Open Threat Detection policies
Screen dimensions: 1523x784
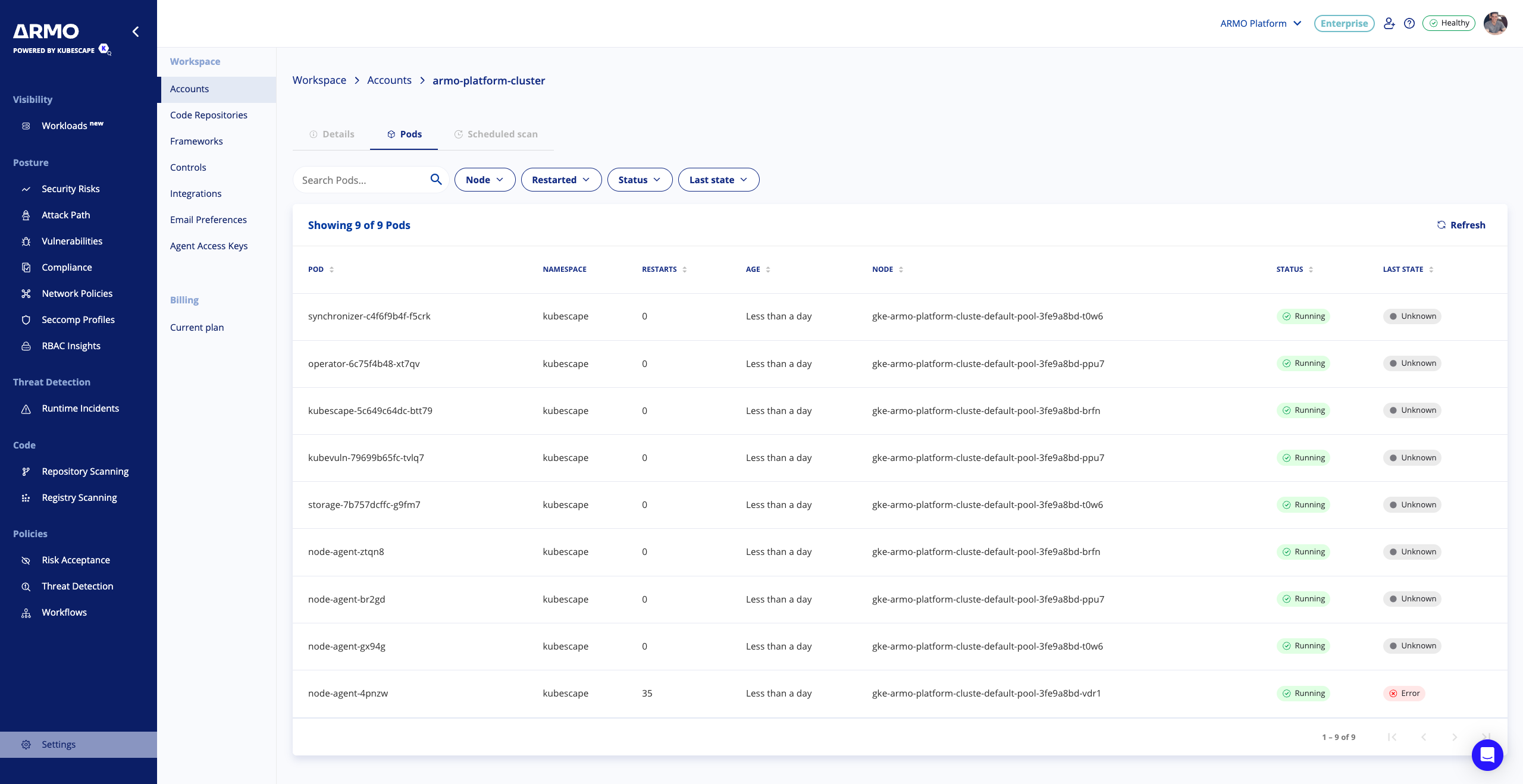point(79,586)
